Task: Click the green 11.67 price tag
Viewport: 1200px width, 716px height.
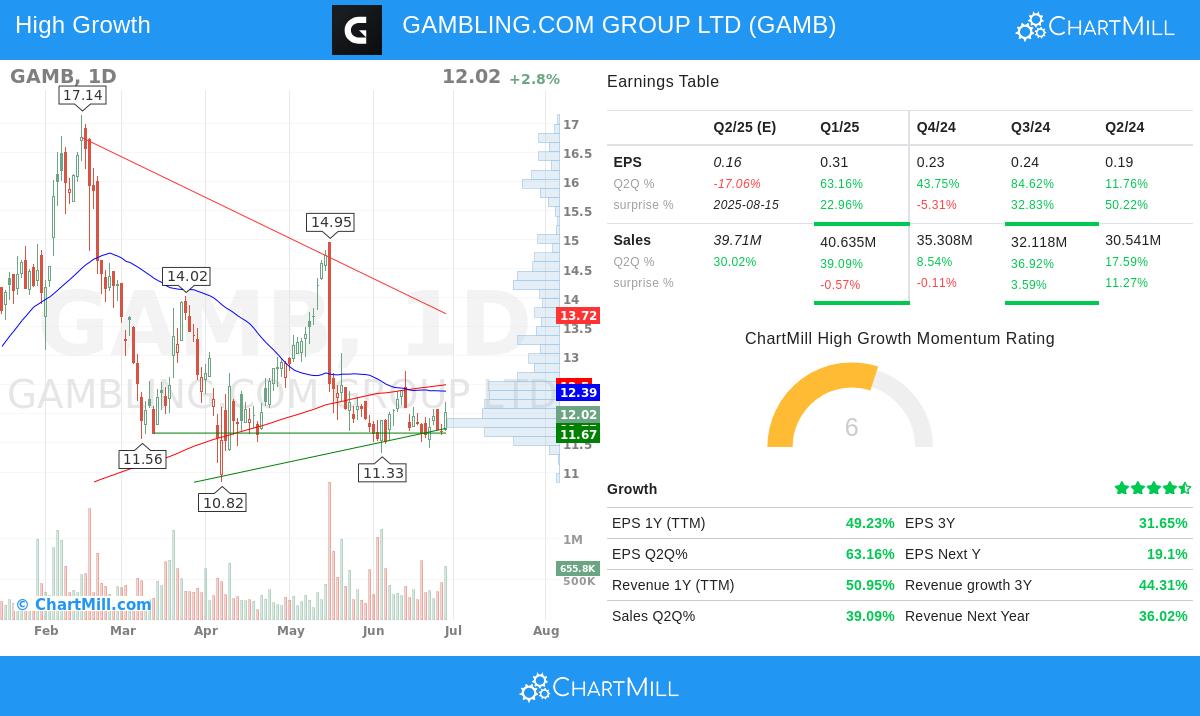Action: tap(578, 434)
